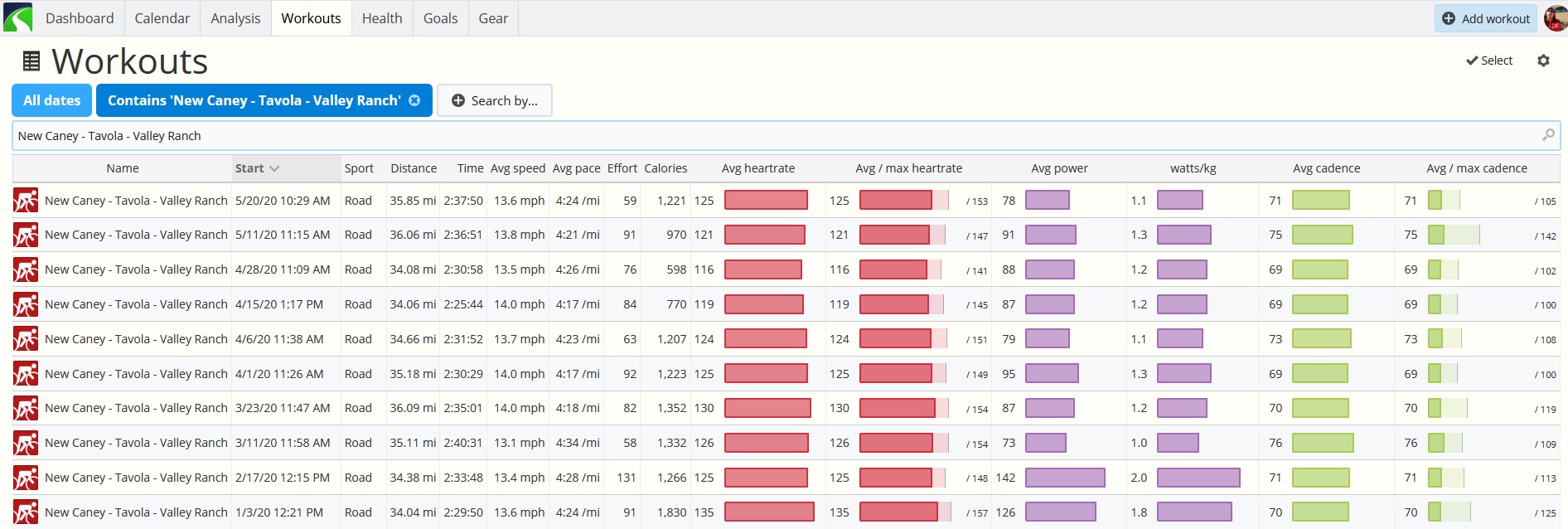This screenshot has height=529, width=1568.
Task: Open the Gear tab
Action: pos(493,18)
